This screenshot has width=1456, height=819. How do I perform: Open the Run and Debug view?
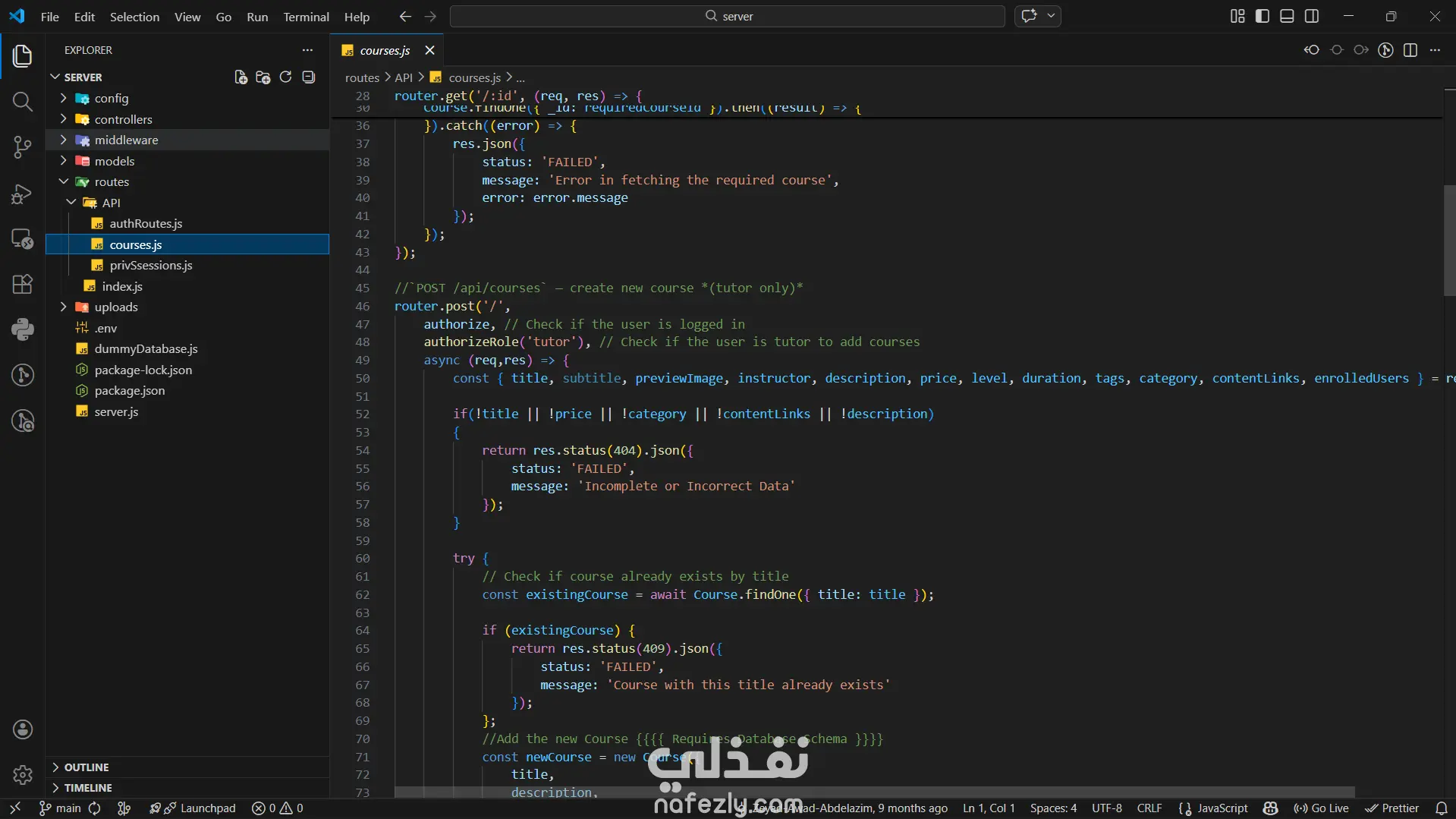(22, 194)
